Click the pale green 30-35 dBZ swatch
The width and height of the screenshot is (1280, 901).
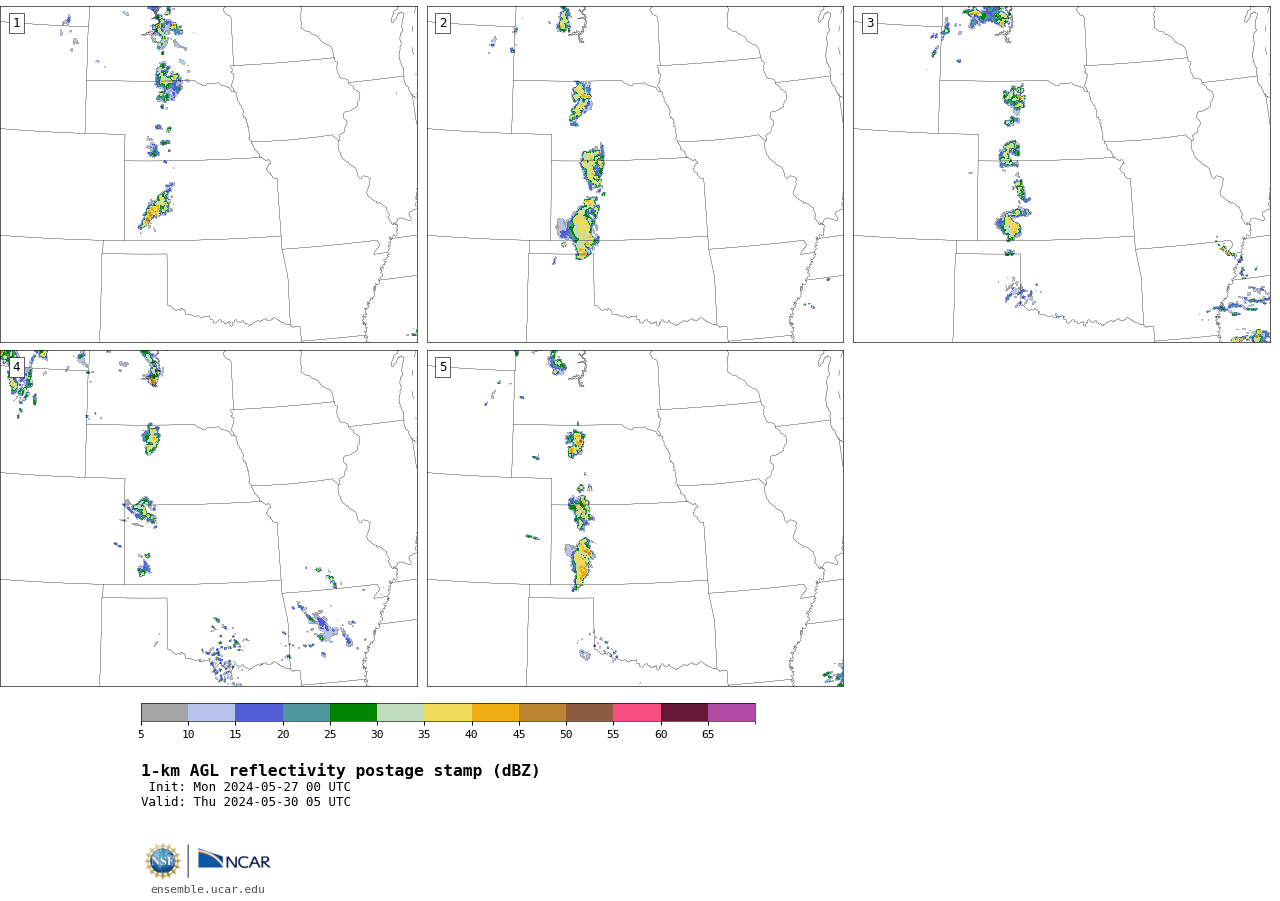(400, 712)
